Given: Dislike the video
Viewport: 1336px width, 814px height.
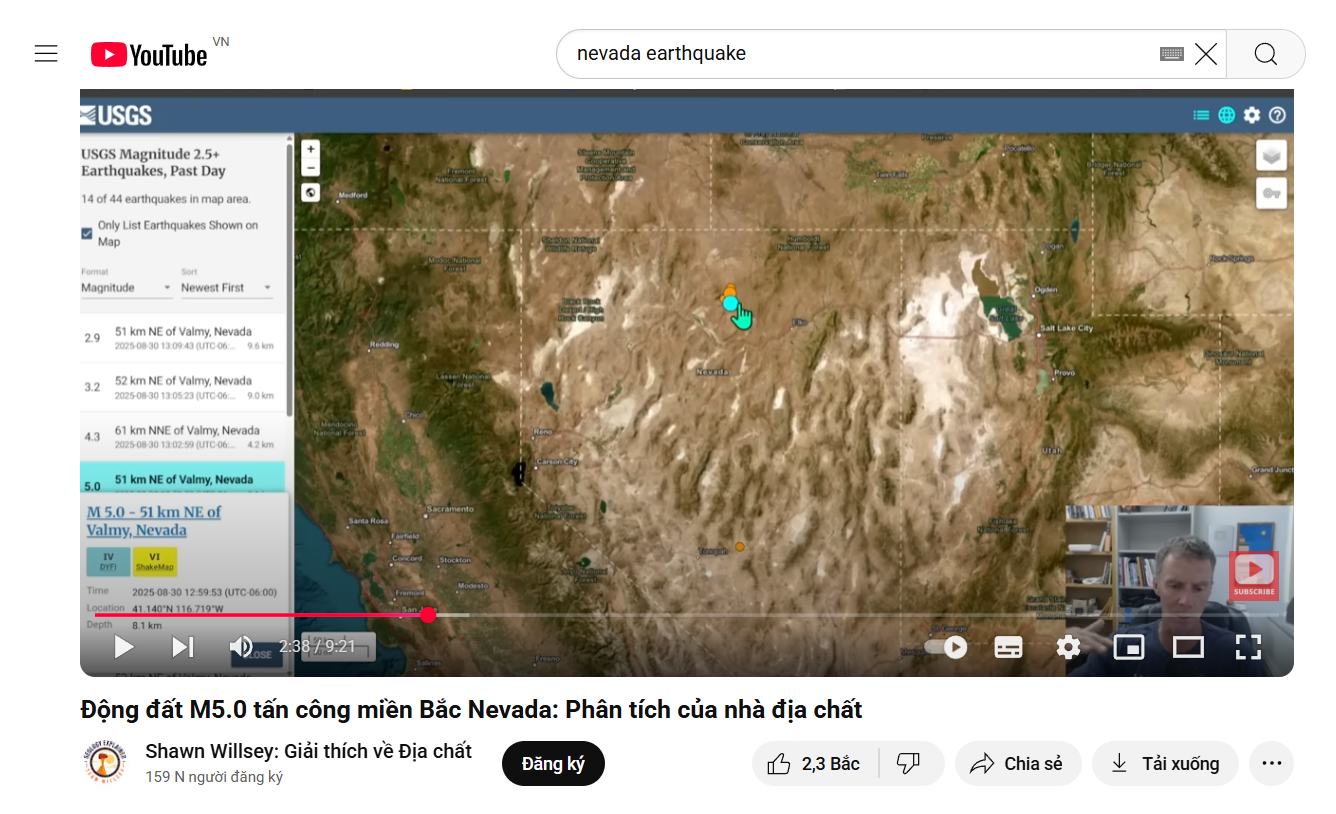Looking at the screenshot, I should point(908,764).
